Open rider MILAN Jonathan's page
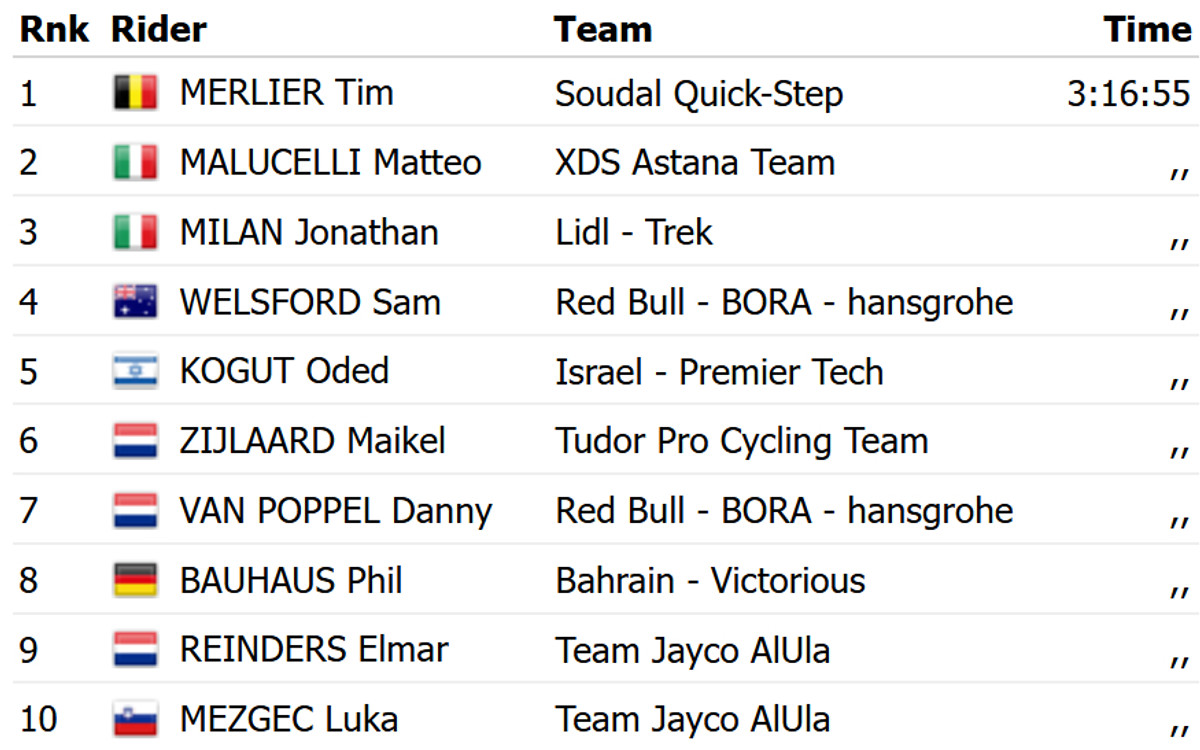 coord(308,233)
